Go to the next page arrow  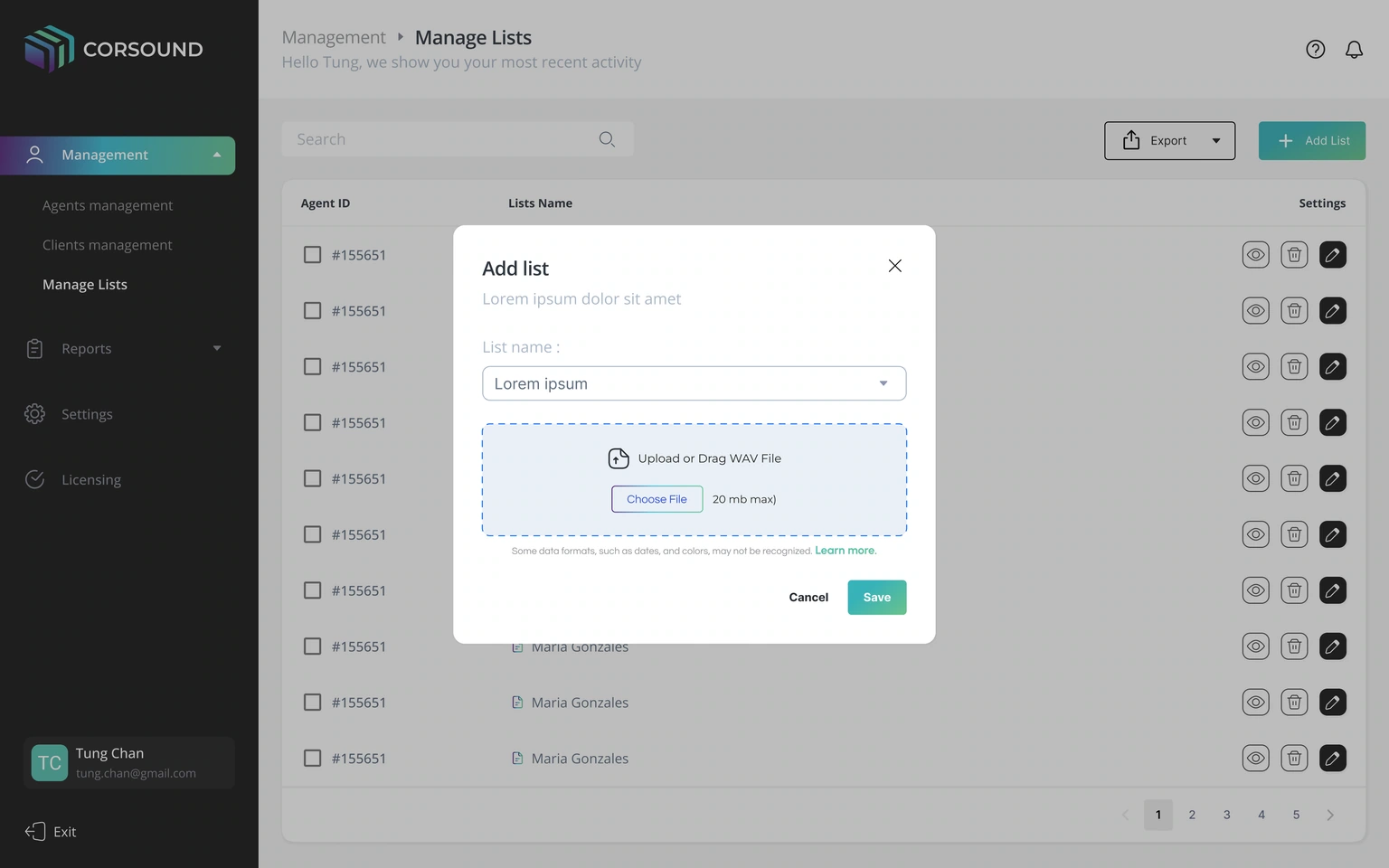tap(1330, 815)
